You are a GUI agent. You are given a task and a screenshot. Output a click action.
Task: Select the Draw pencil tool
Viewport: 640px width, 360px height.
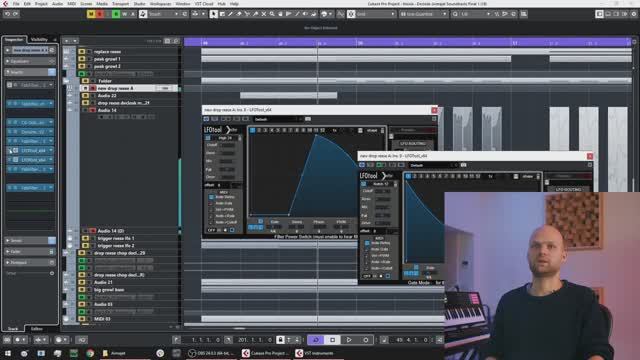pyautogui.click(x=230, y=14)
